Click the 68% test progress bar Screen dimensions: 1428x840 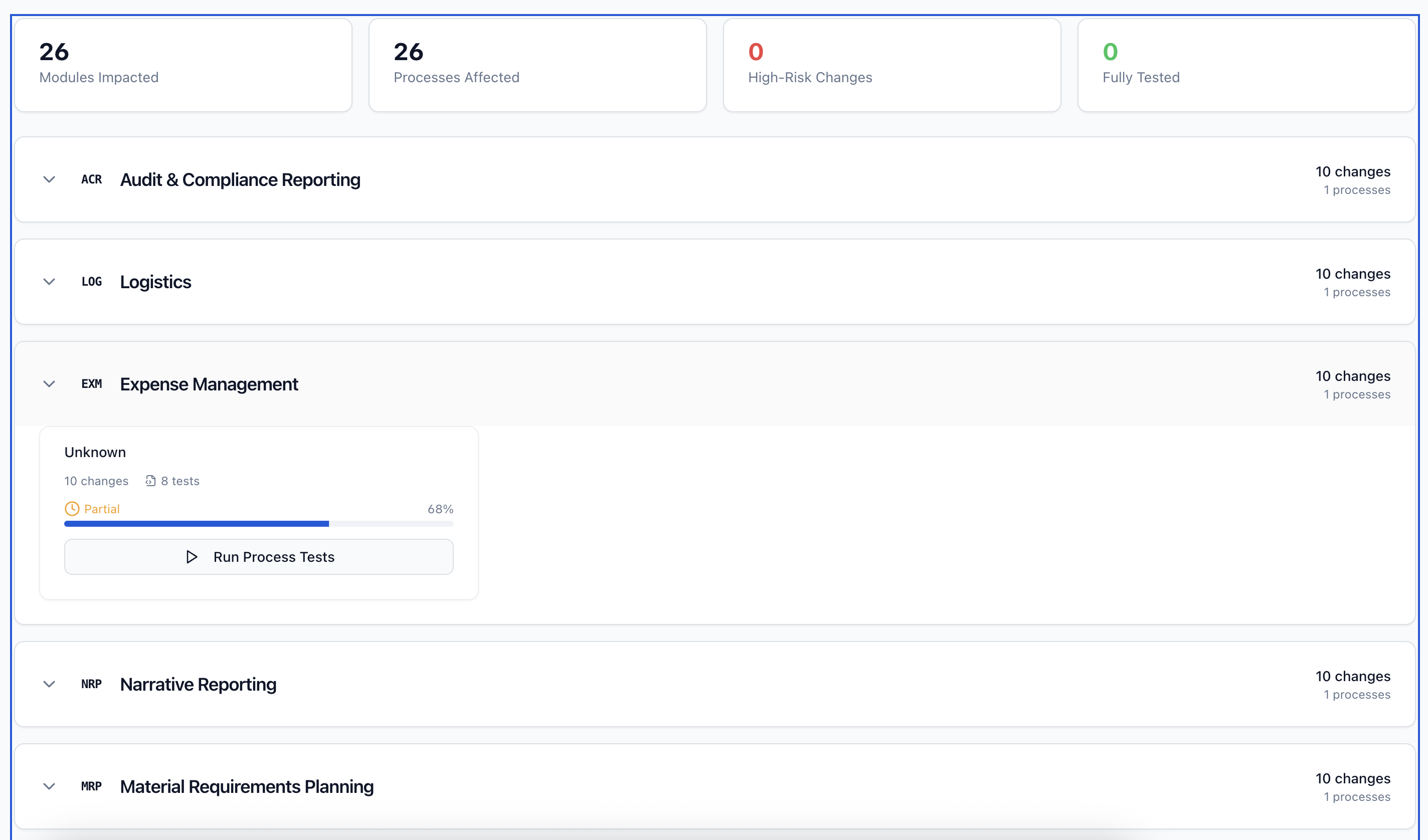coord(258,523)
